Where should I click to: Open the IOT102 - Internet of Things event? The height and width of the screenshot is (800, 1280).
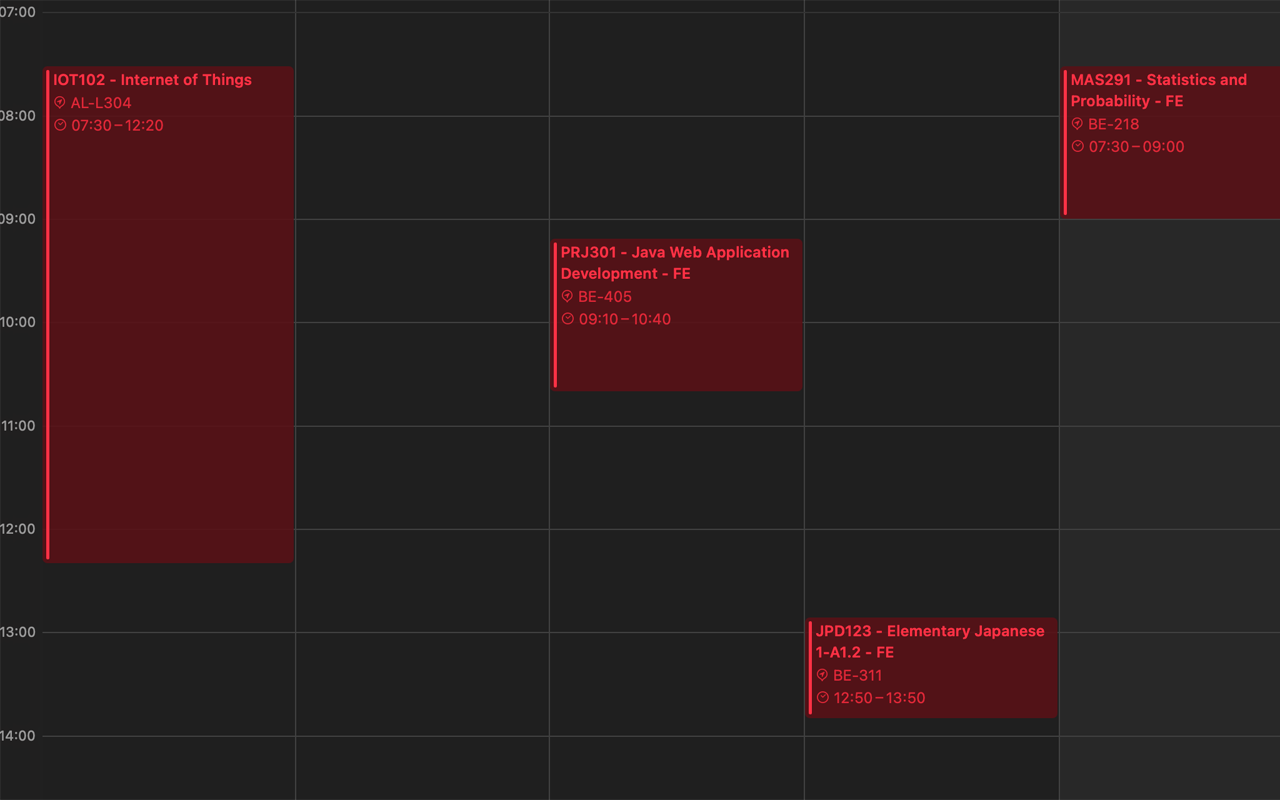coord(169,315)
